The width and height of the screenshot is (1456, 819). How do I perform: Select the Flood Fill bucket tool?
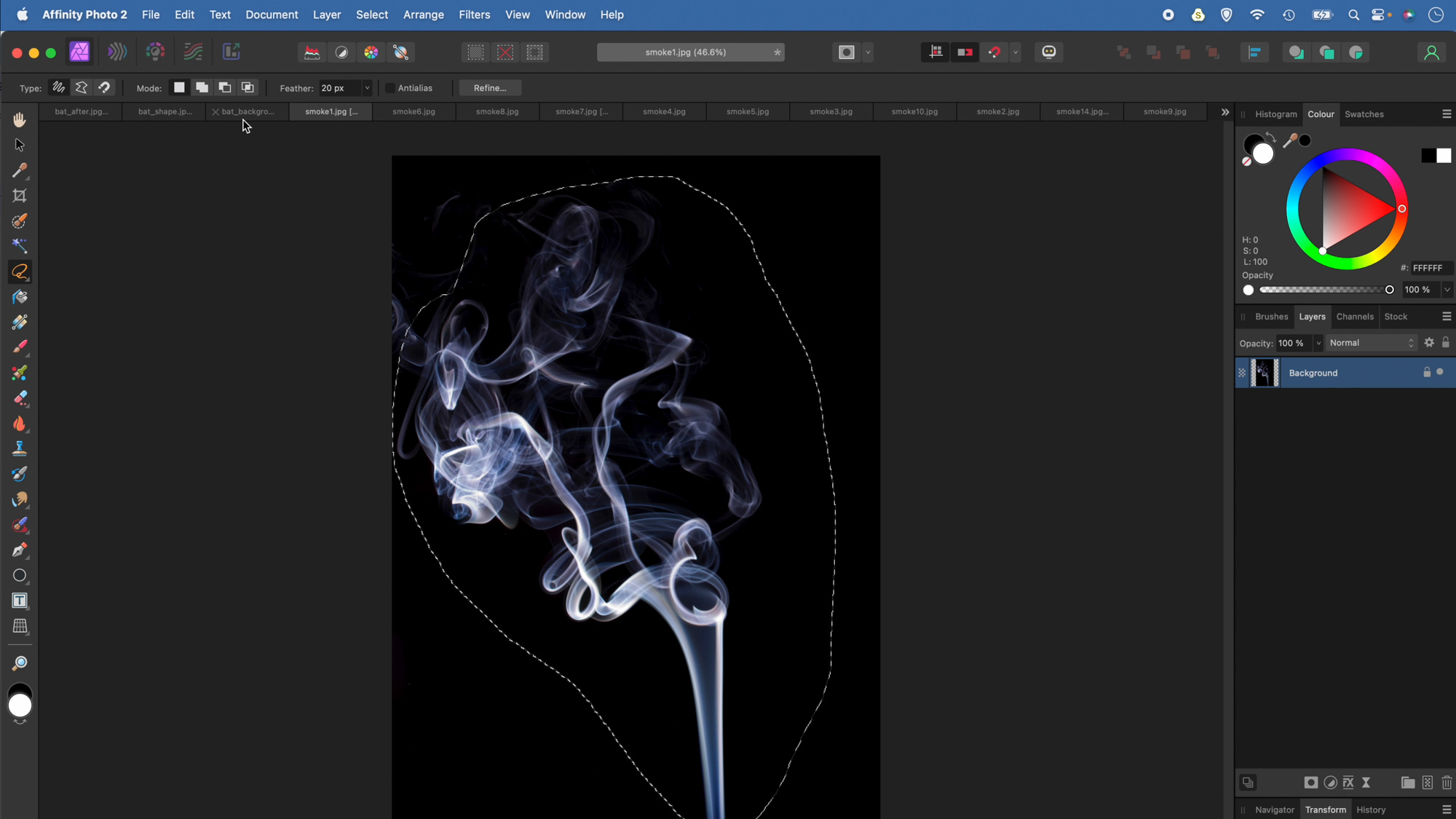click(20, 297)
